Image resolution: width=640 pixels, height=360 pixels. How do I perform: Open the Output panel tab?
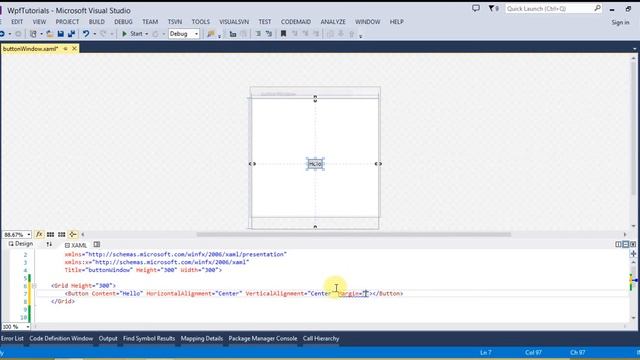coord(108,338)
